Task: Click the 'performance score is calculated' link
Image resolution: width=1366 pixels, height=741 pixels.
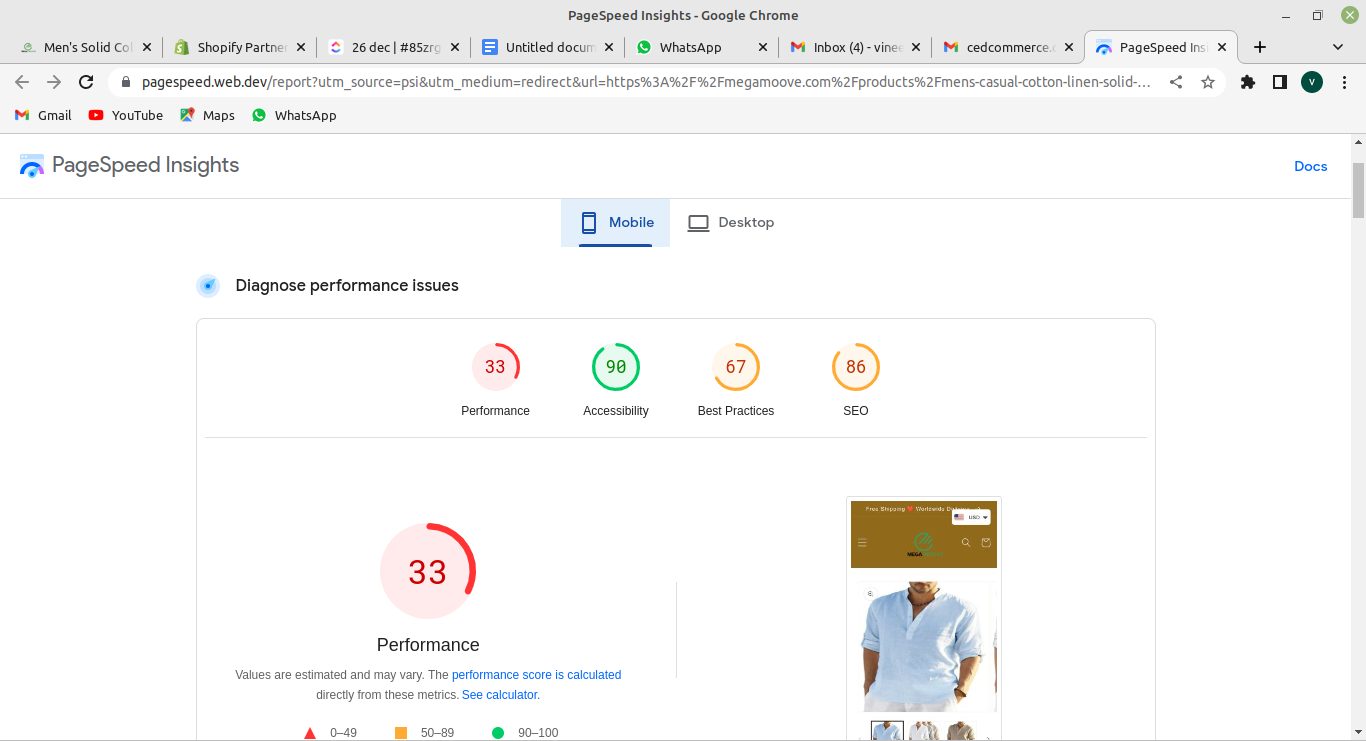Action: coord(536,675)
